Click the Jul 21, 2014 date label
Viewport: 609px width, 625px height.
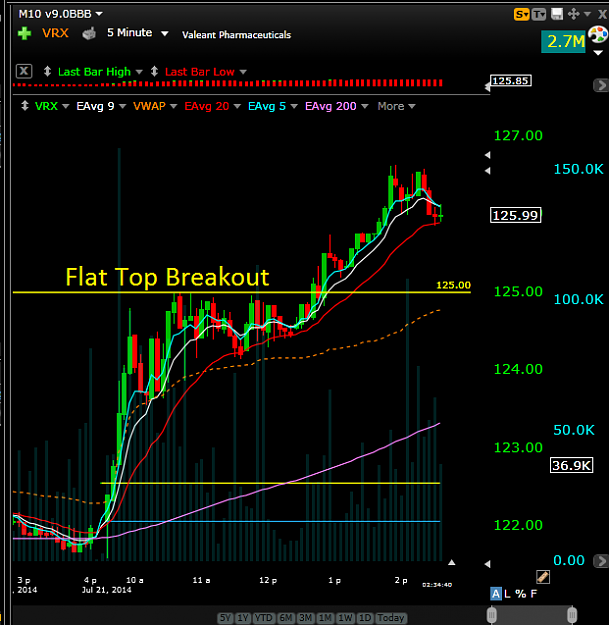[x=106, y=590]
